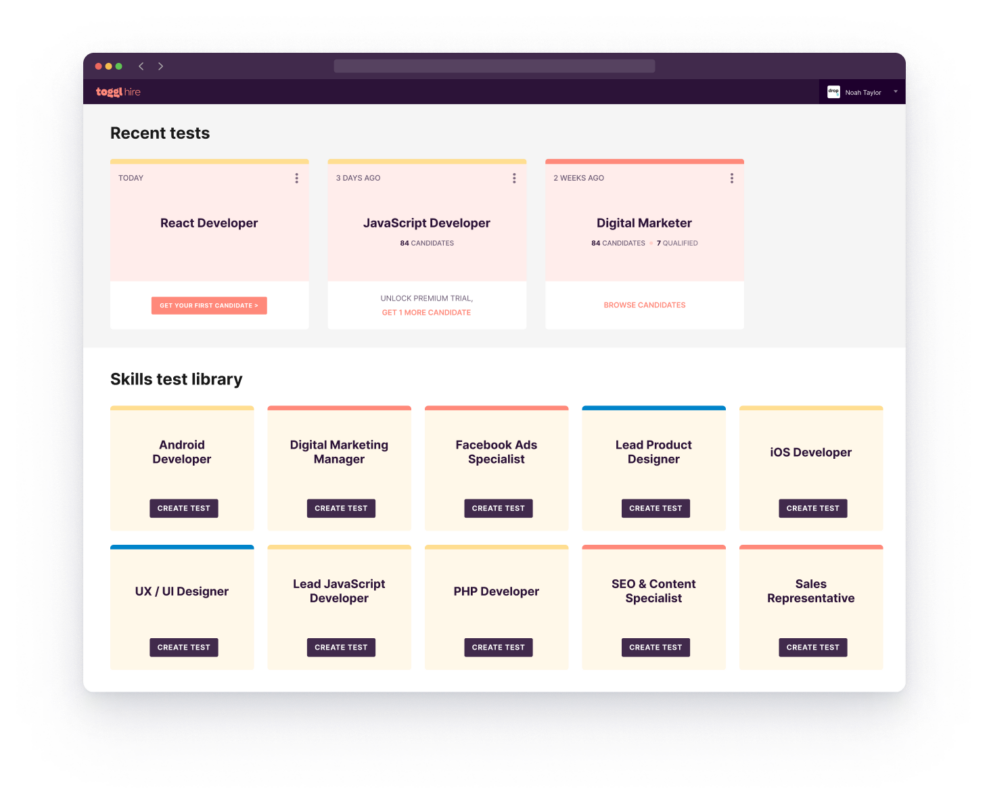Screen dimensions: 989x806
Task: Click the browser back arrow
Action: [143, 65]
